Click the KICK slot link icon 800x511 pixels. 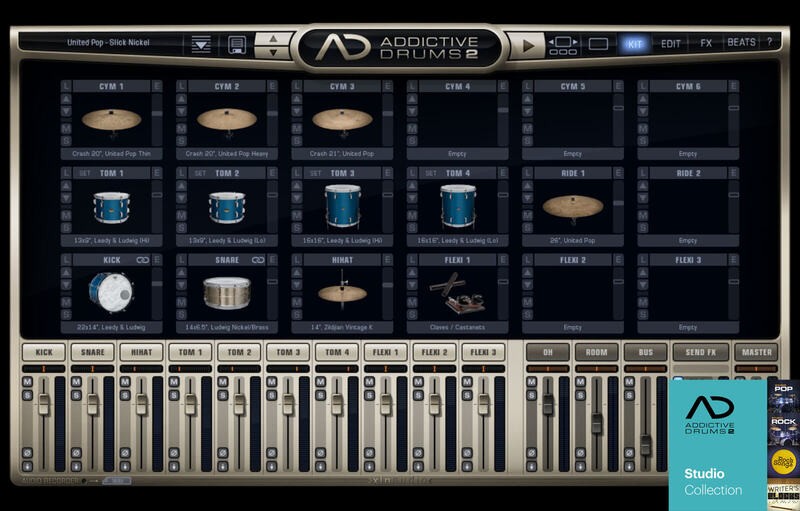click(x=142, y=260)
